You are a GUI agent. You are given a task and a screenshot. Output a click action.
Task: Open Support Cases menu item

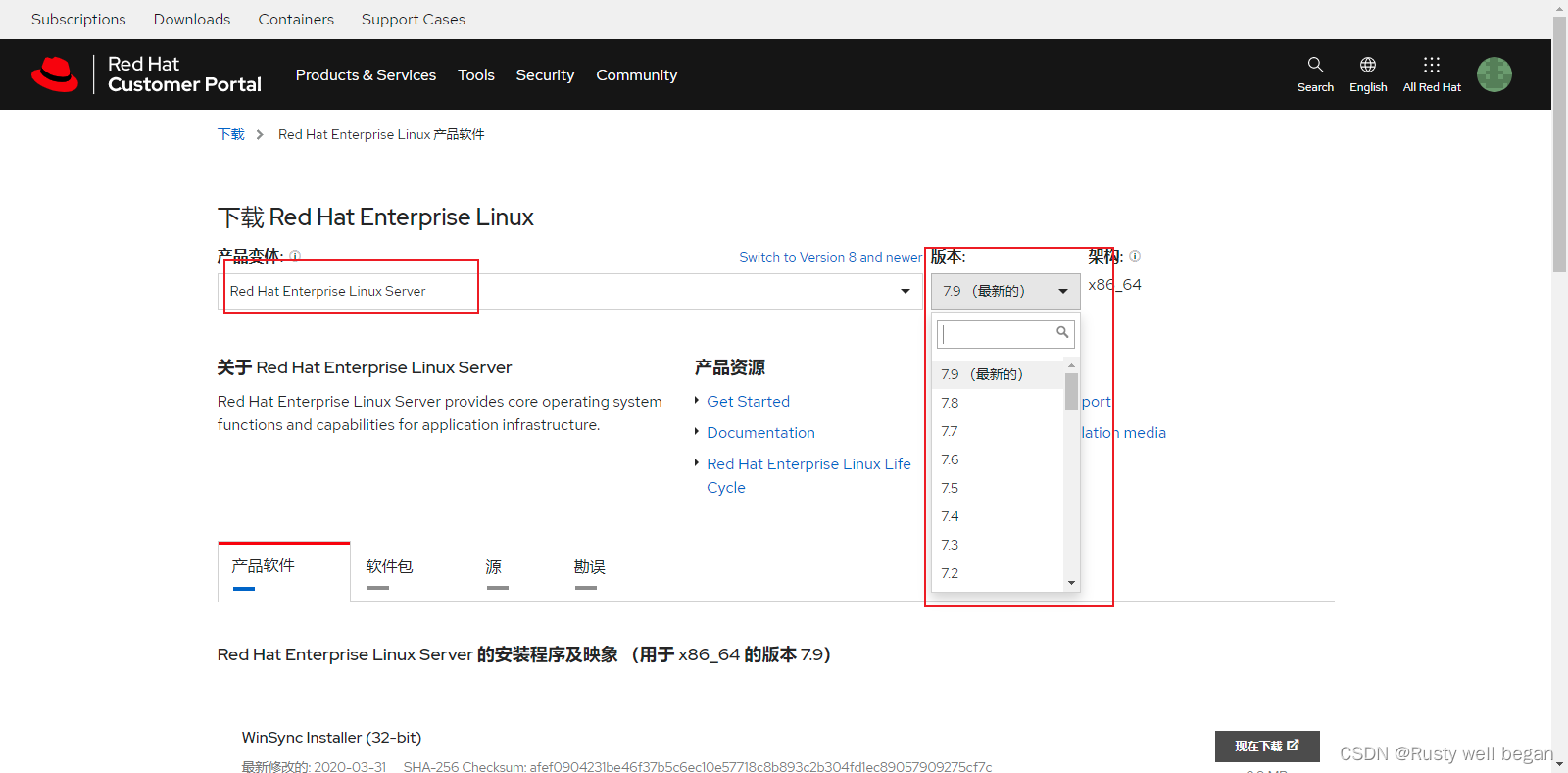coord(414,19)
